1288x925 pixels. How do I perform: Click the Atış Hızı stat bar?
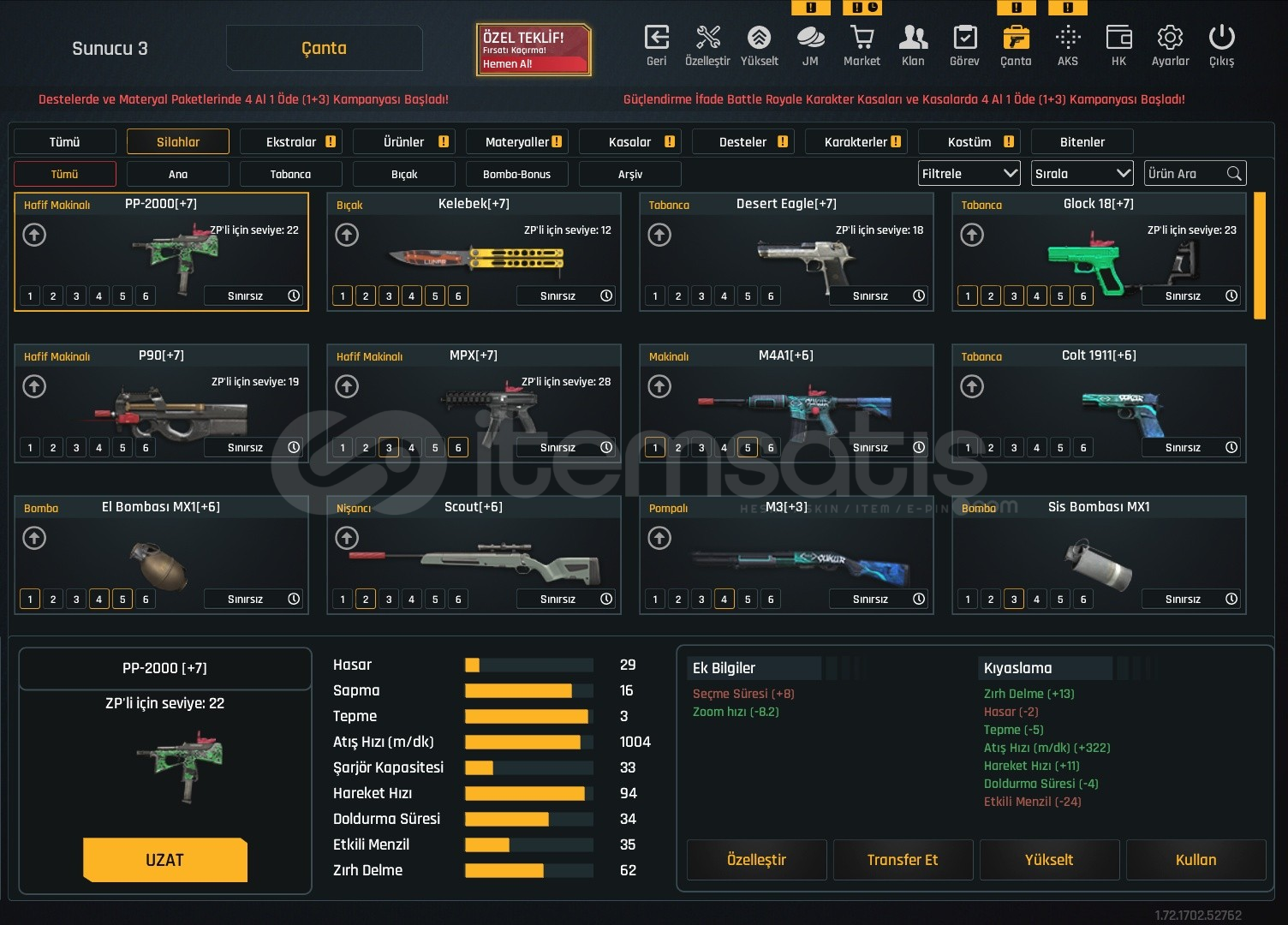tap(529, 742)
